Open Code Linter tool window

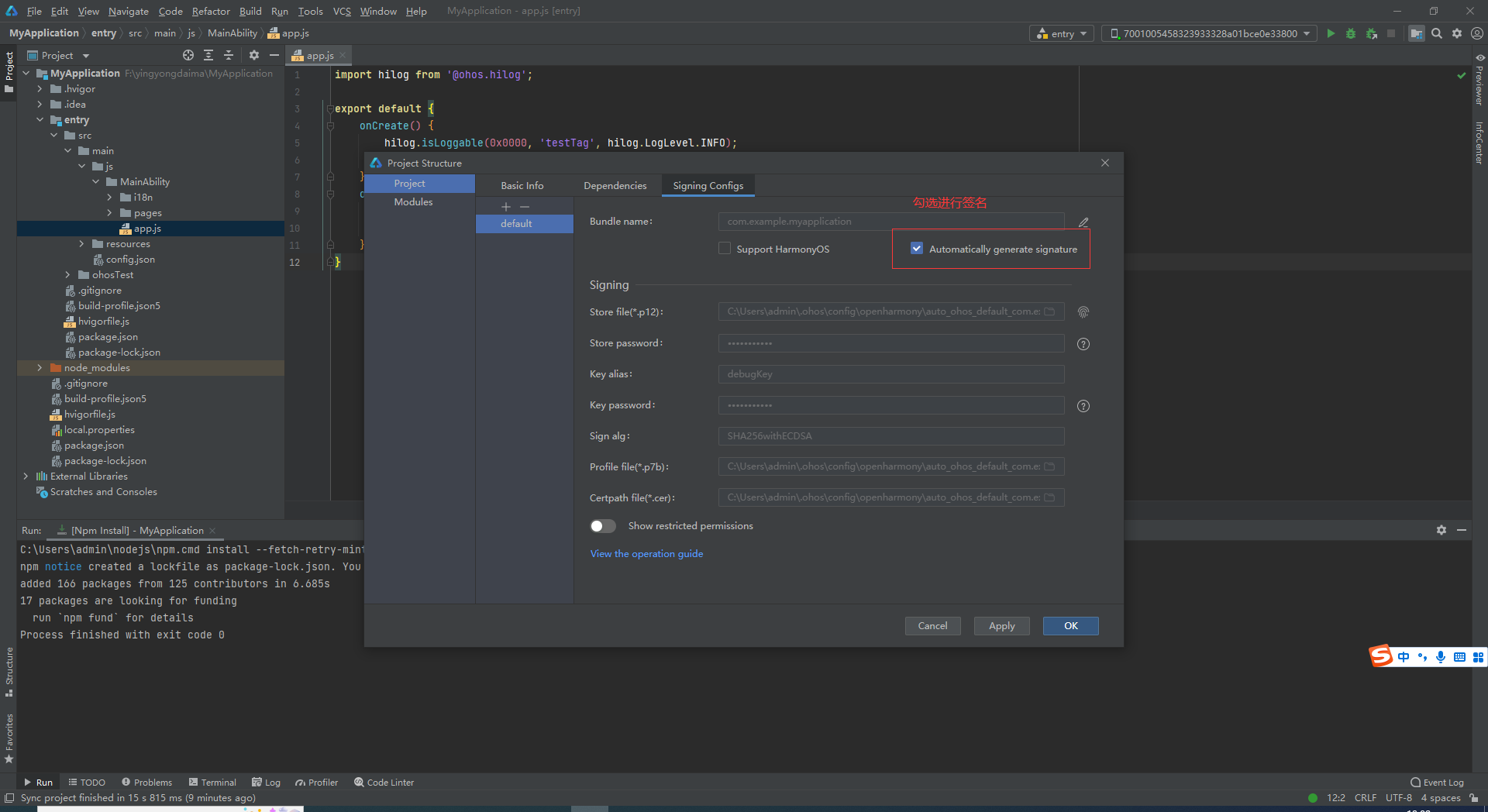pyautogui.click(x=384, y=783)
